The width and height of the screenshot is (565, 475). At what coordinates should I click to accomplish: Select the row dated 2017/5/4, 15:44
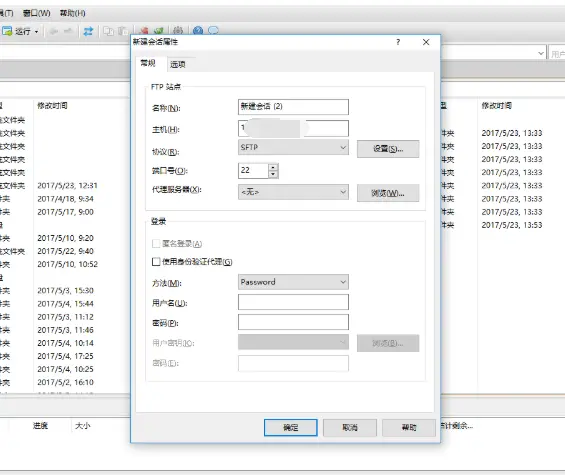point(65,304)
